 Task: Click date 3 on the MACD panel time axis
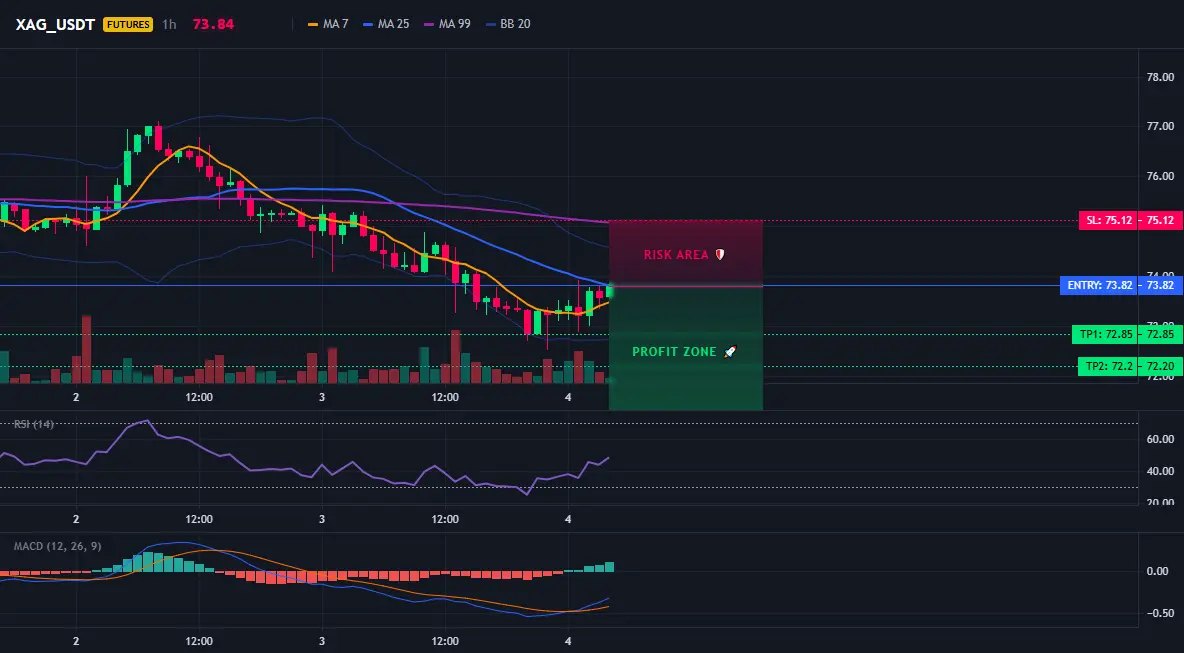pos(322,642)
